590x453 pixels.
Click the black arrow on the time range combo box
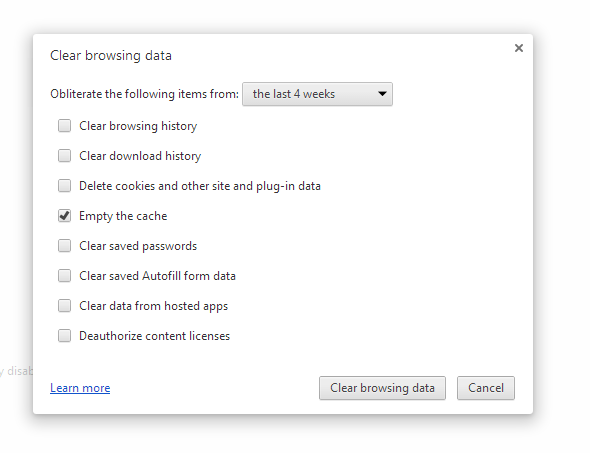click(x=382, y=94)
